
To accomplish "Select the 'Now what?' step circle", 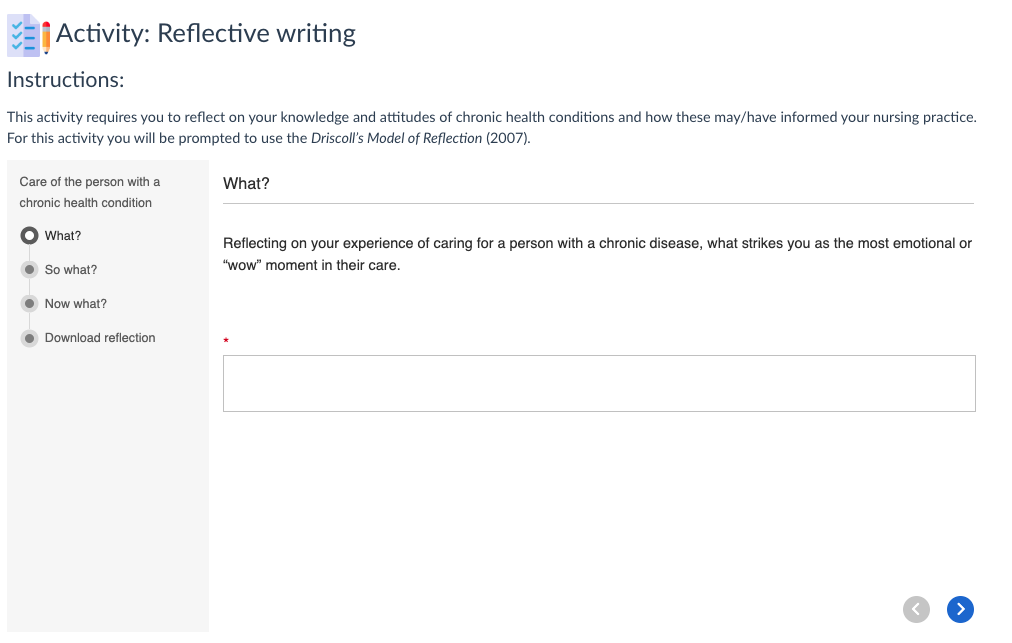I will pyautogui.click(x=29, y=303).
